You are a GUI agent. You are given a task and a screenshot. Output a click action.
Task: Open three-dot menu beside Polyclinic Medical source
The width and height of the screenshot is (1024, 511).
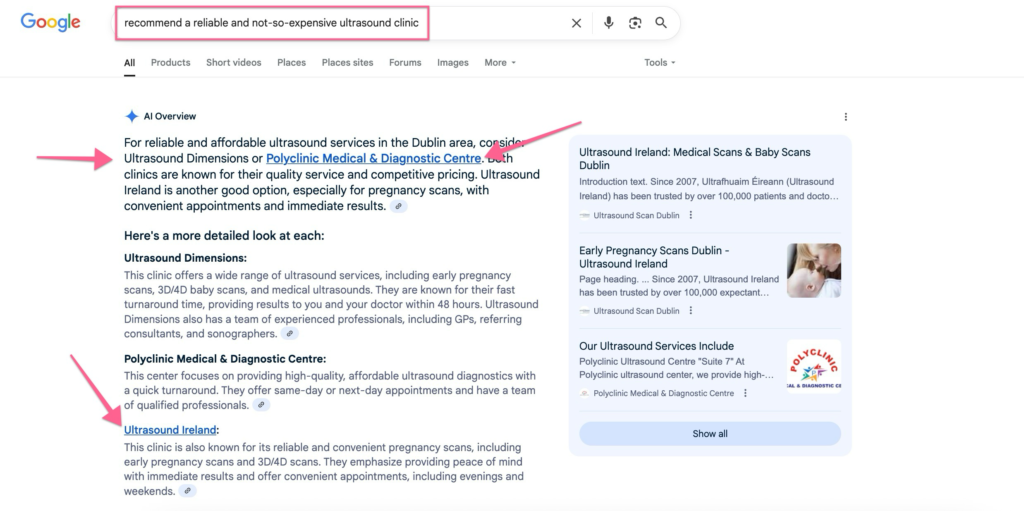point(745,393)
